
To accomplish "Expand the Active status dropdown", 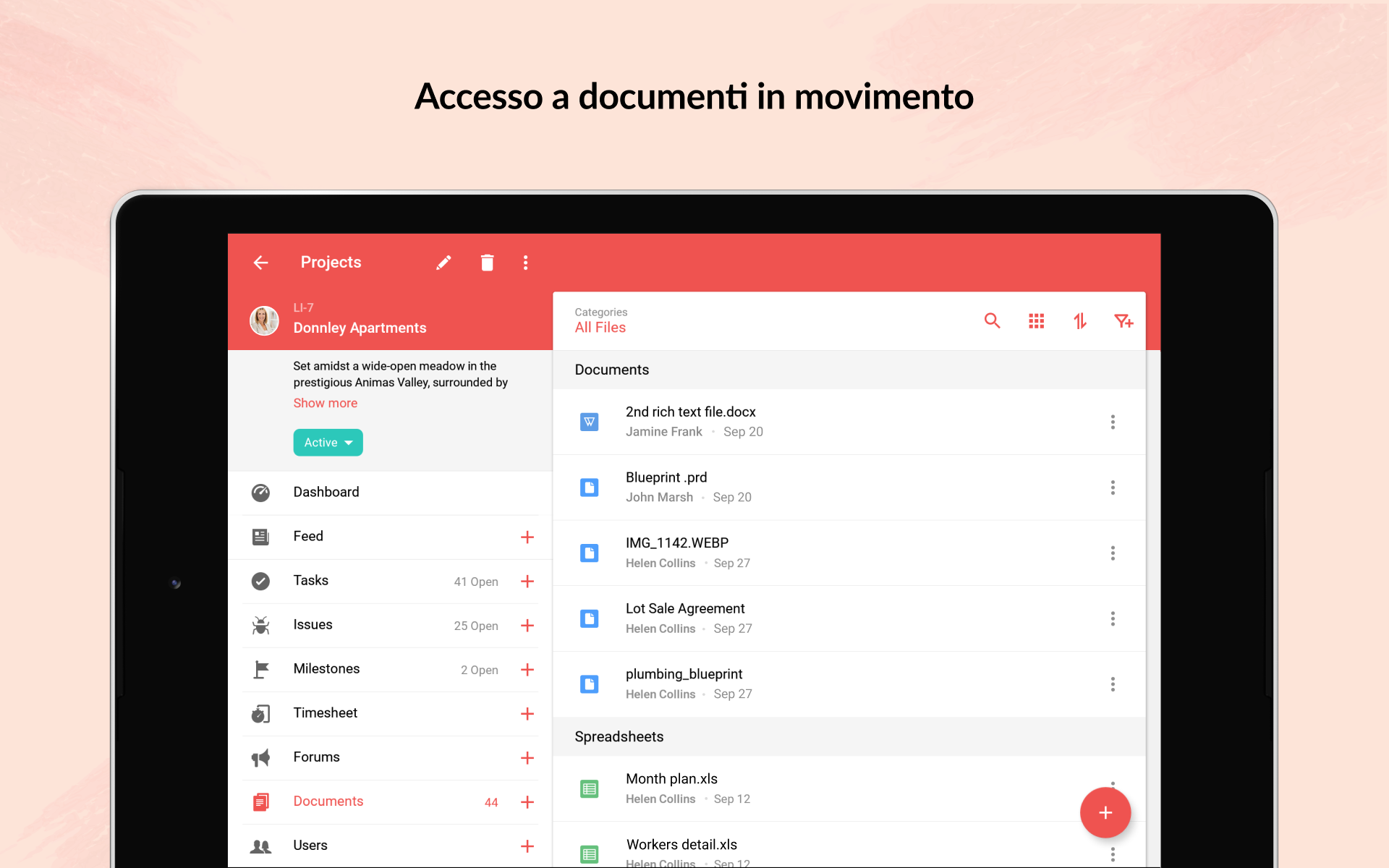I will click(x=328, y=443).
